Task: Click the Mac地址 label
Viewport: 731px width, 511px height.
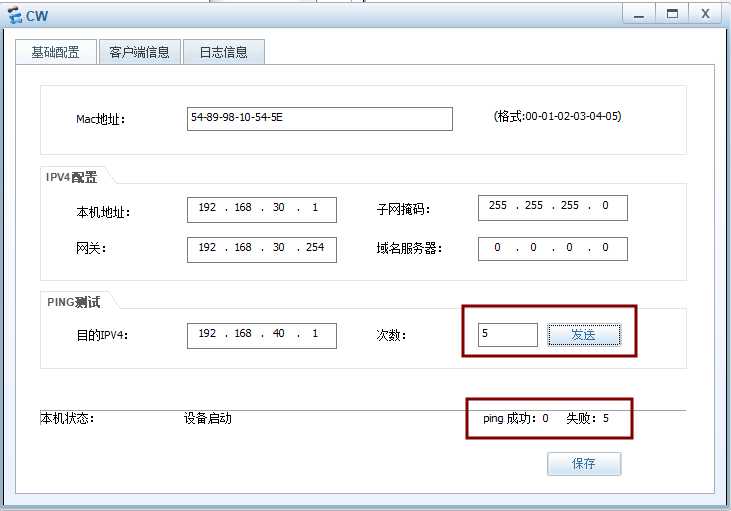Action: point(101,119)
